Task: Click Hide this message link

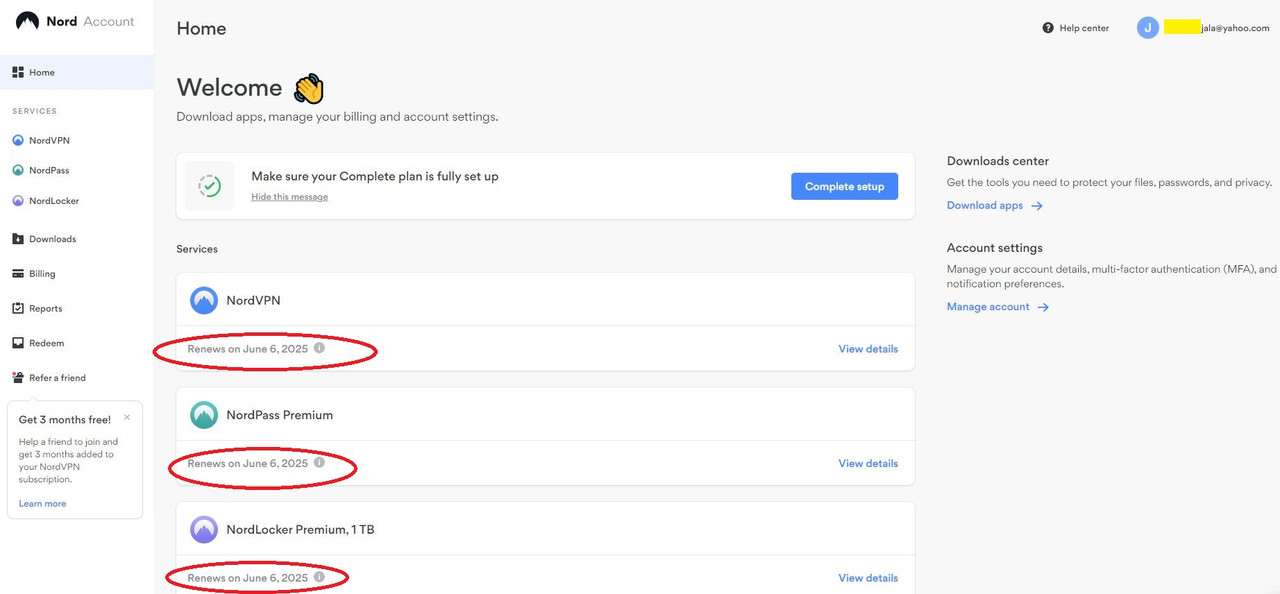Action: click(x=289, y=197)
